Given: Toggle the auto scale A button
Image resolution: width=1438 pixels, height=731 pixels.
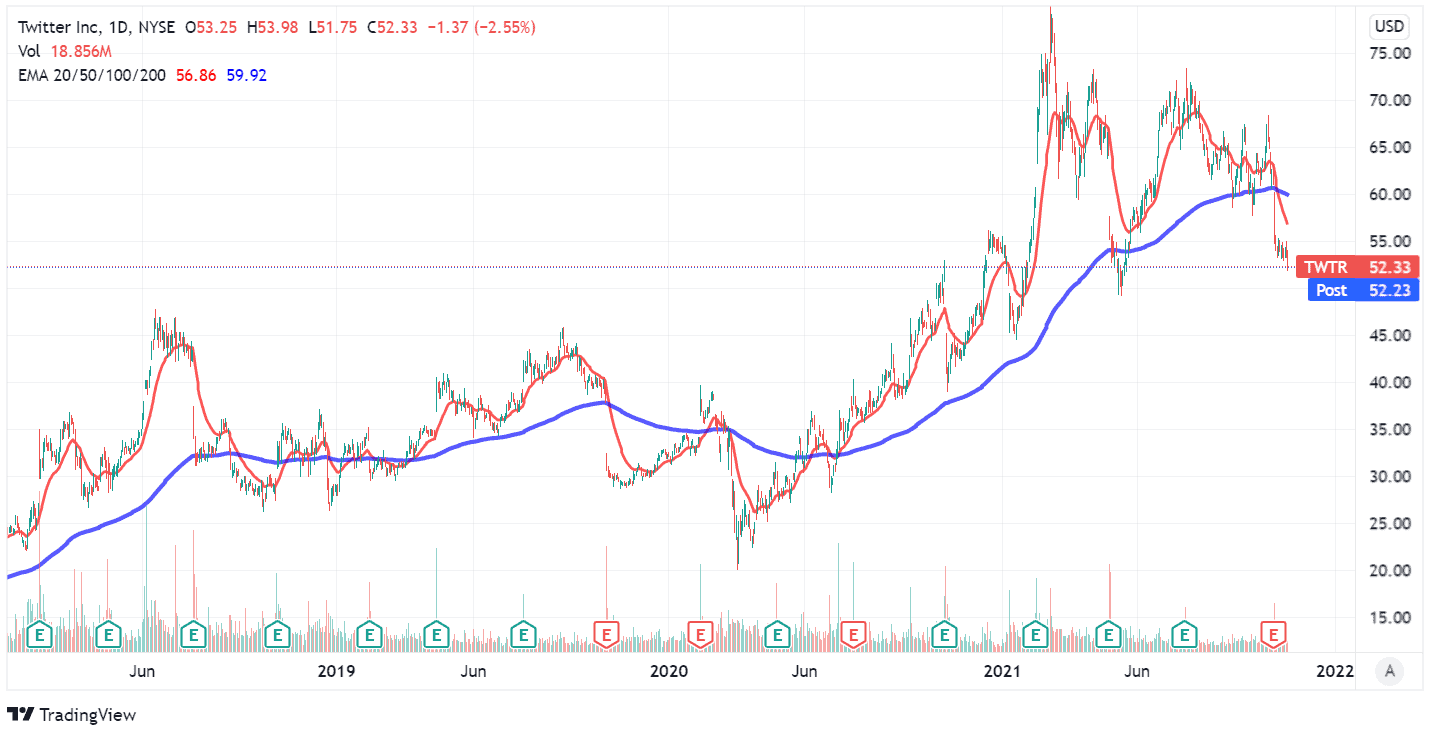Looking at the screenshot, I should pos(1388,672).
